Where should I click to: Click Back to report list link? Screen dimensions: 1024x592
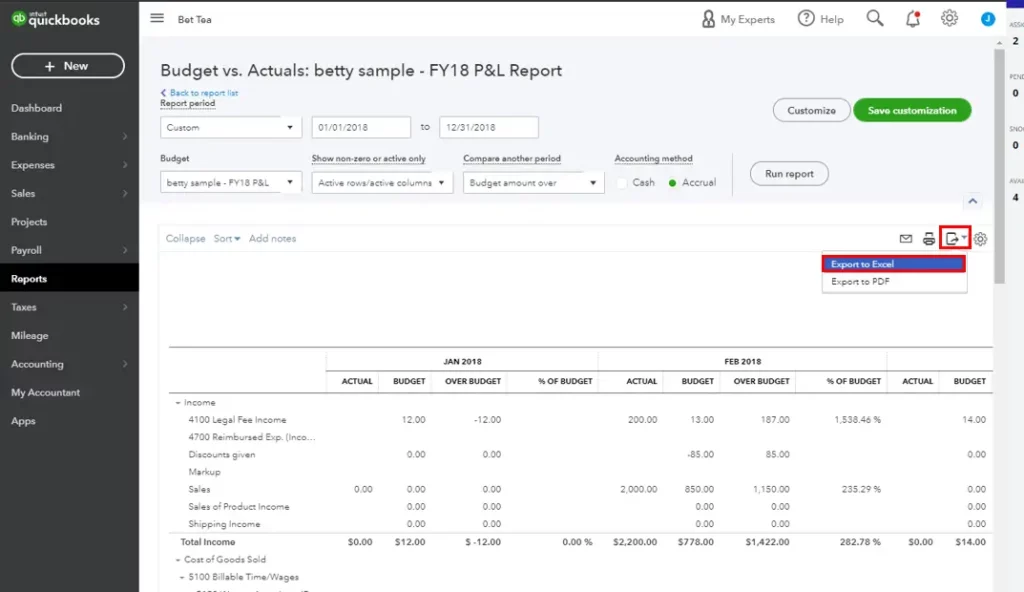[x=203, y=93]
